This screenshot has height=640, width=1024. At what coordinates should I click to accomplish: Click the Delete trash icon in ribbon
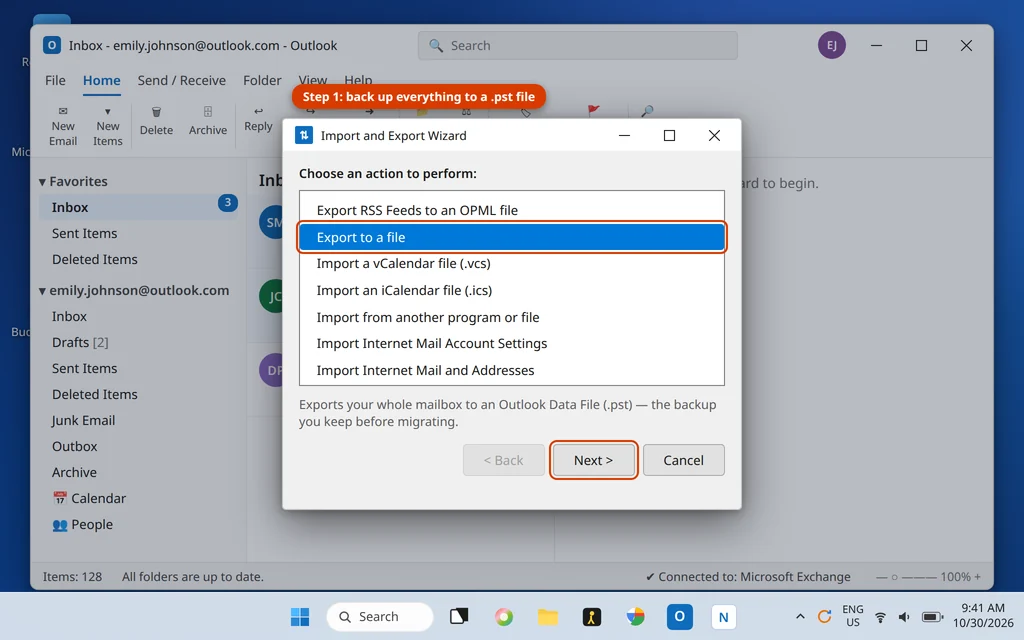point(156,112)
